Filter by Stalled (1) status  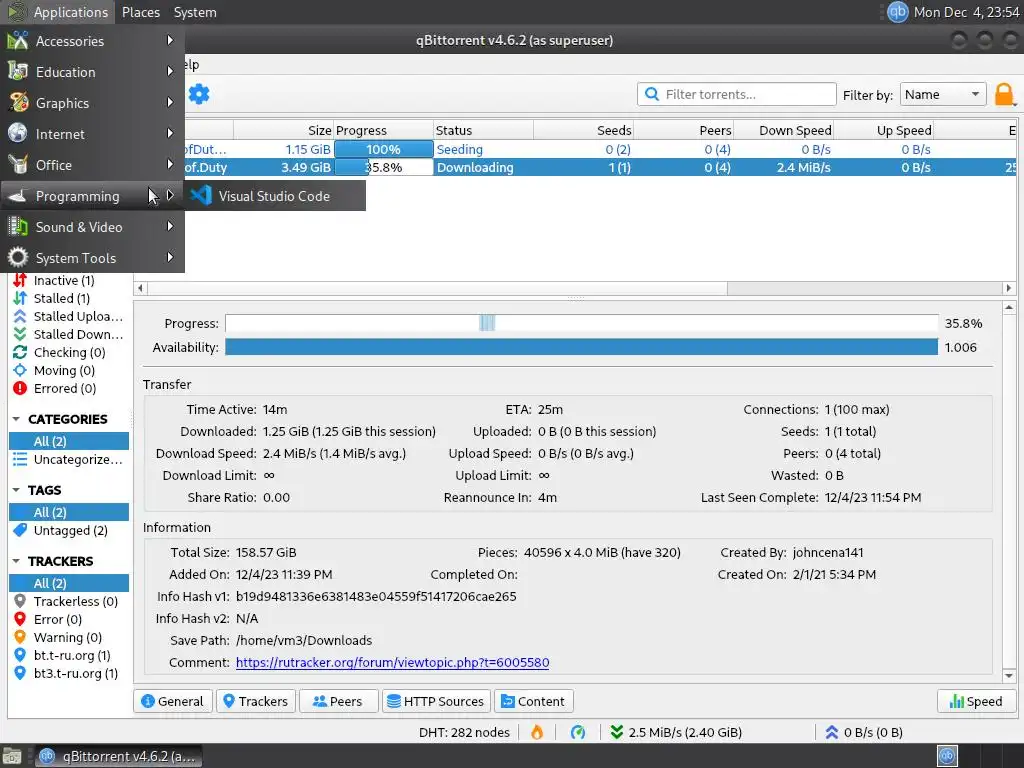pyautogui.click(x=62, y=298)
